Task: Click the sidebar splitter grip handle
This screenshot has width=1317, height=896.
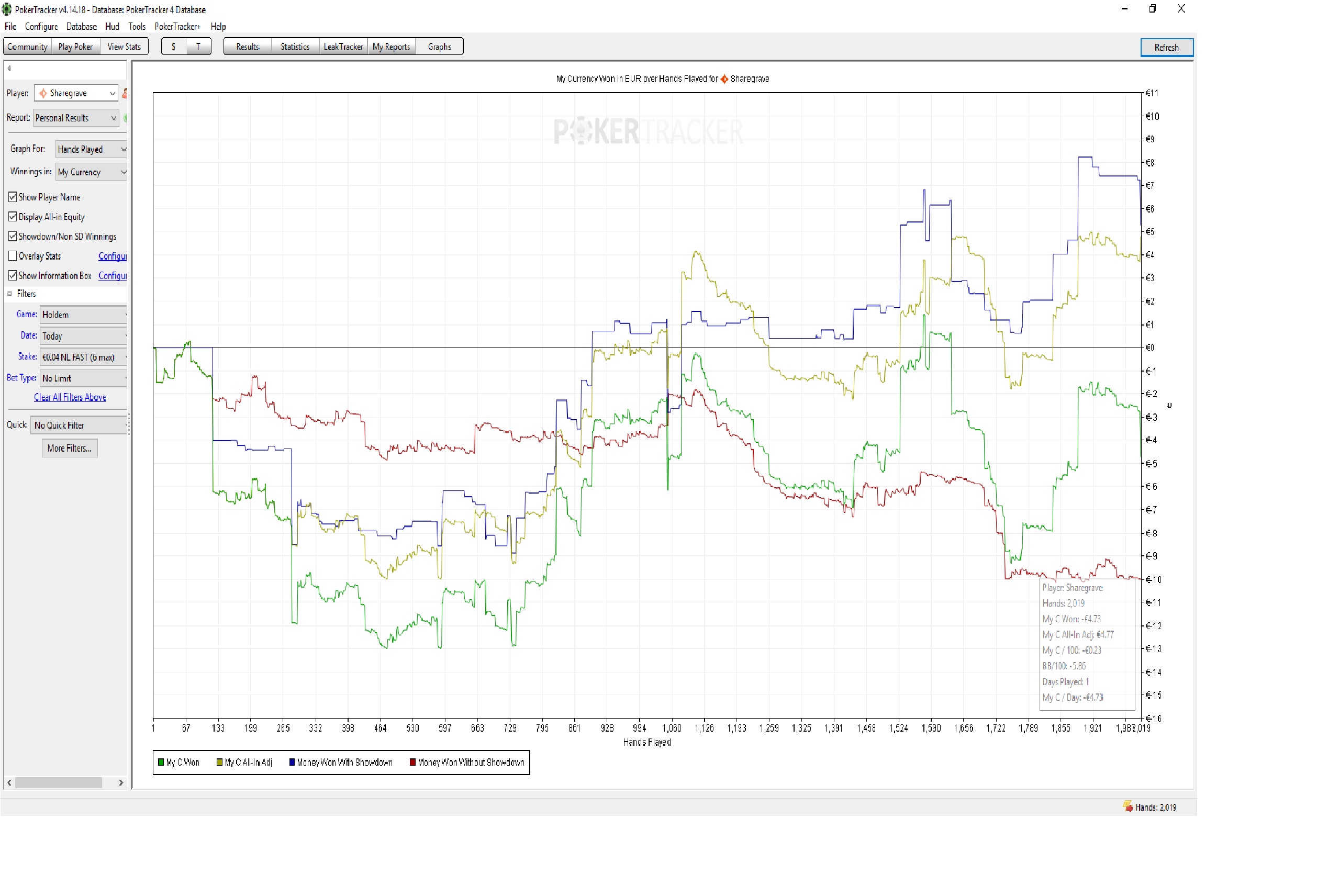Action: pos(129,423)
